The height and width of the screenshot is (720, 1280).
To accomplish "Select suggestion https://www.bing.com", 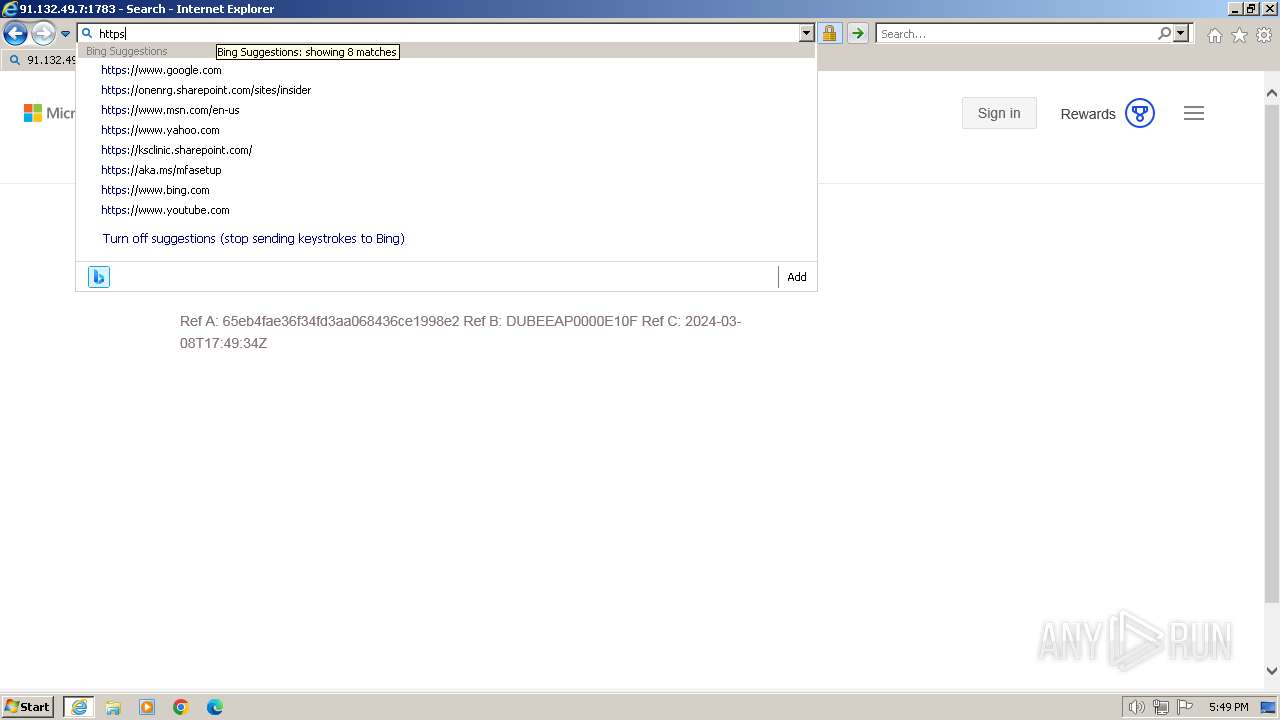I will click(x=446, y=190).
